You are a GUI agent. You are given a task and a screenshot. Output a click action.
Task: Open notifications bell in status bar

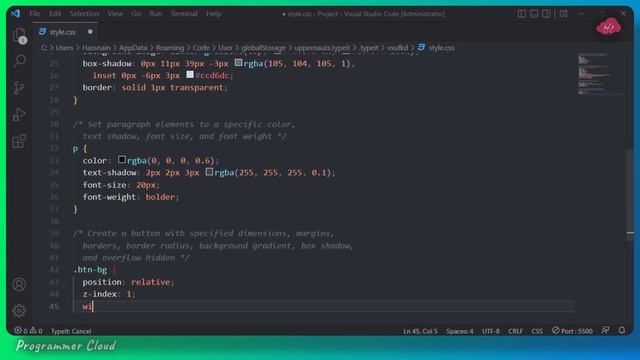click(x=622, y=330)
